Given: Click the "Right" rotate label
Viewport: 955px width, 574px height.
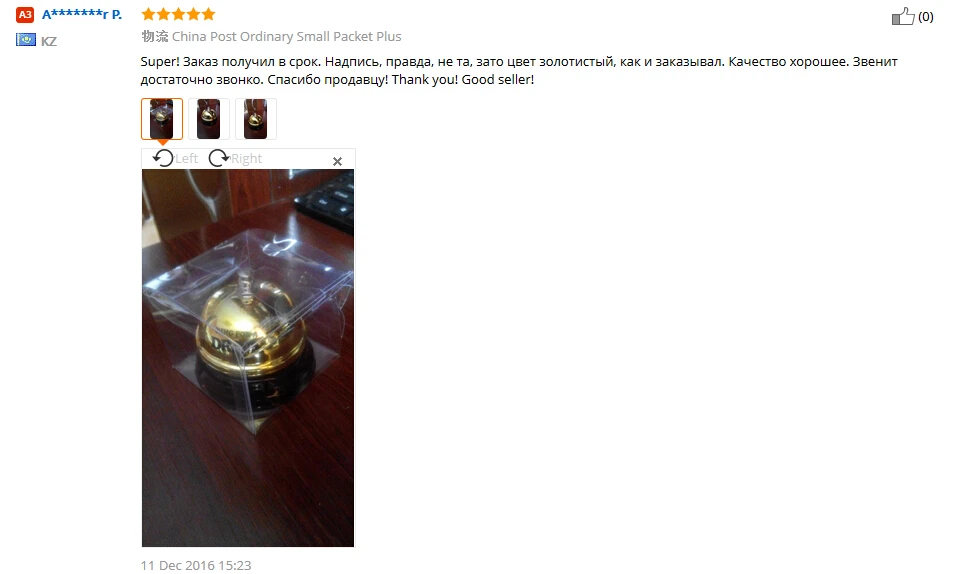Looking at the screenshot, I should (247, 158).
